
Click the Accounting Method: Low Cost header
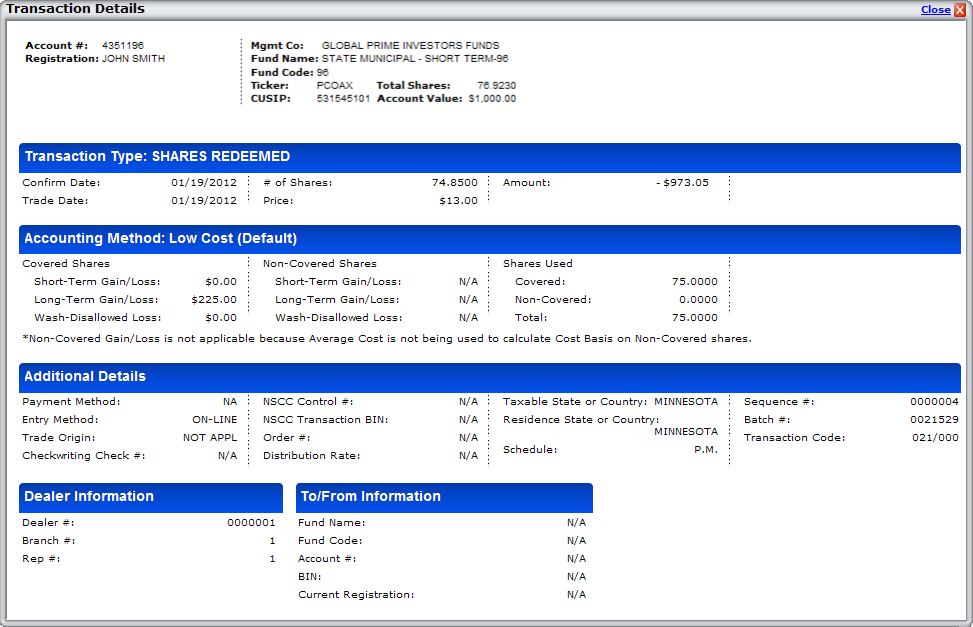(x=490, y=239)
